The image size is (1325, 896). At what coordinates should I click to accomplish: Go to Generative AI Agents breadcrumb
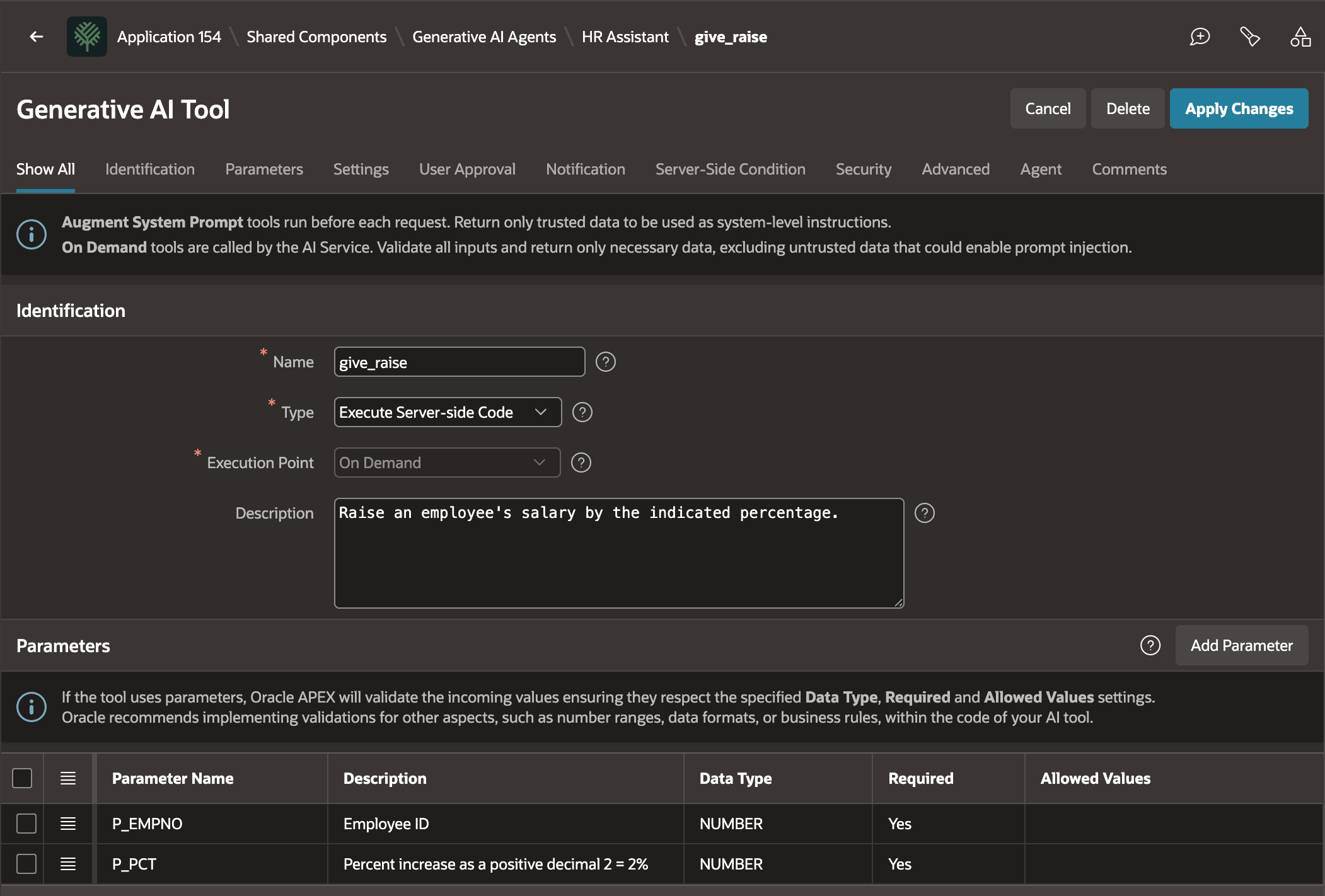pyautogui.click(x=484, y=37)
